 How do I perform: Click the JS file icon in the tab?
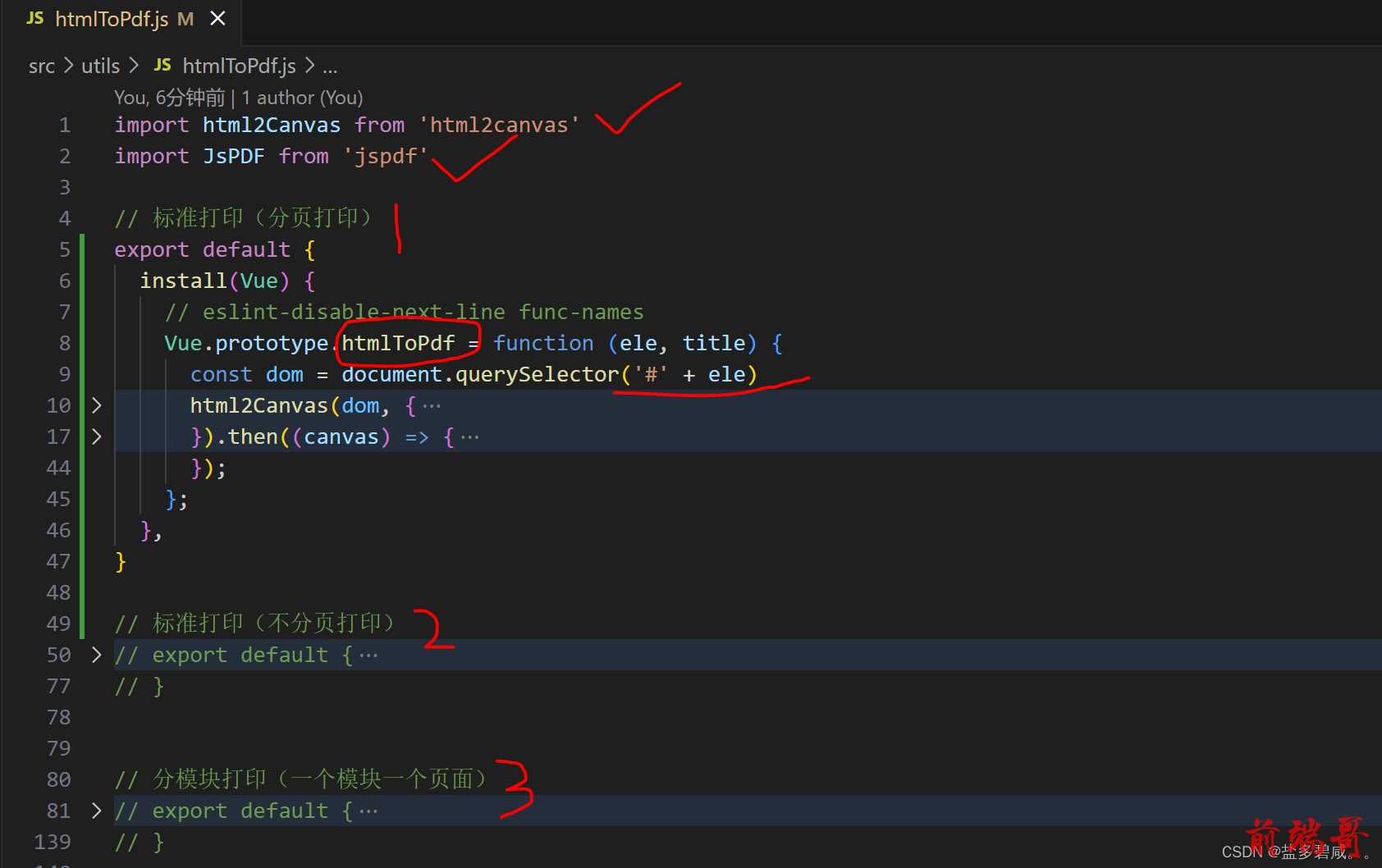point(35,19)
